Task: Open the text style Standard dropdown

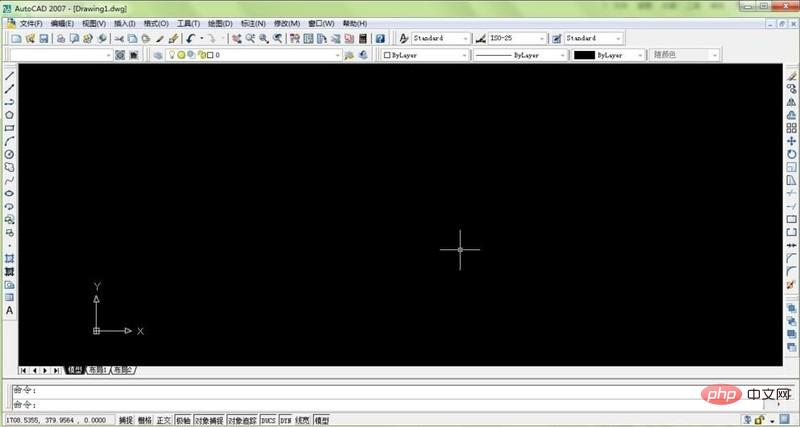Action: click(441, 38)
